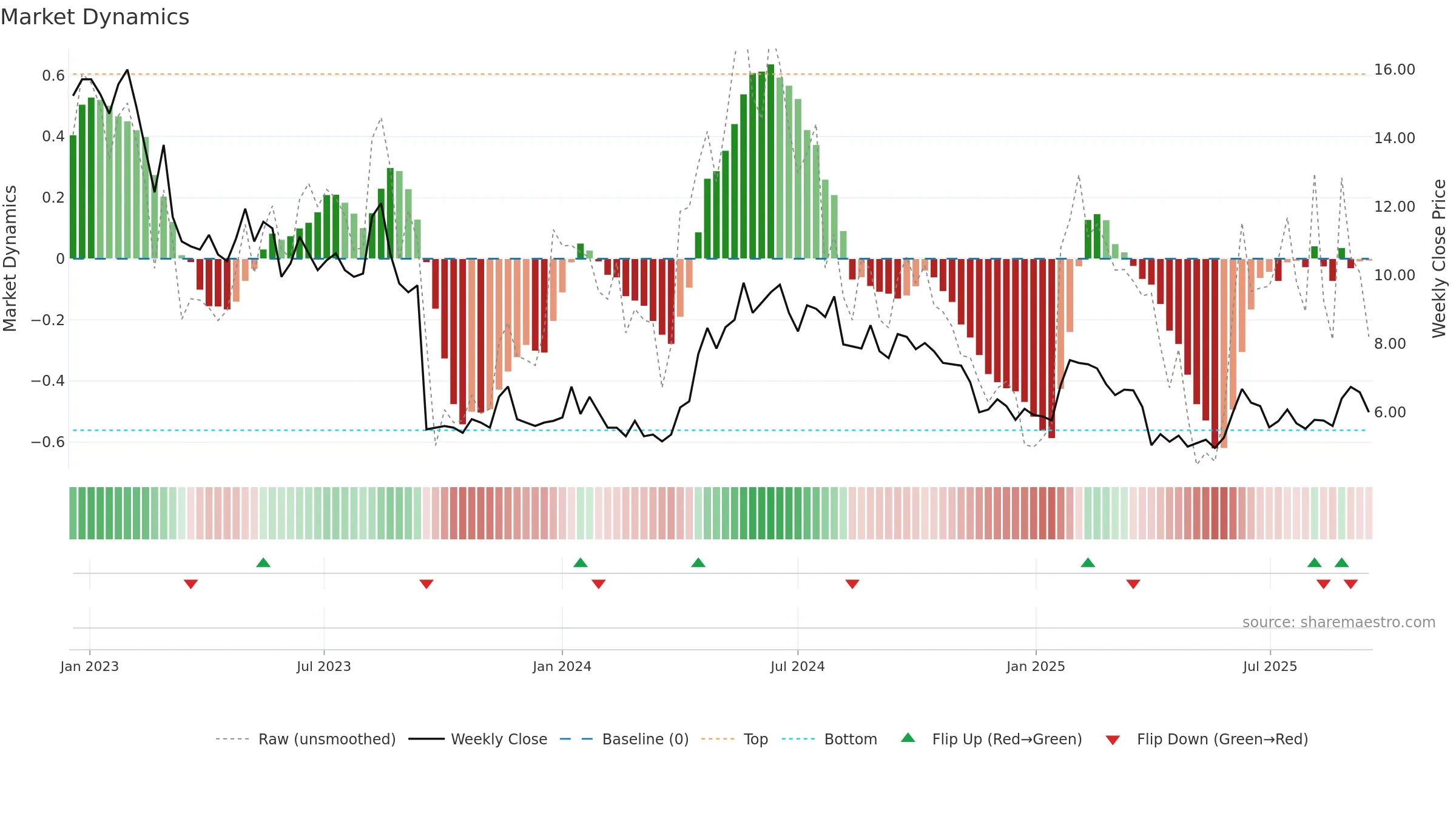The width and height of the screenshot is (1456, 819).
Task: Click the −0.6 left axis tick
Action: coord(48,442)
